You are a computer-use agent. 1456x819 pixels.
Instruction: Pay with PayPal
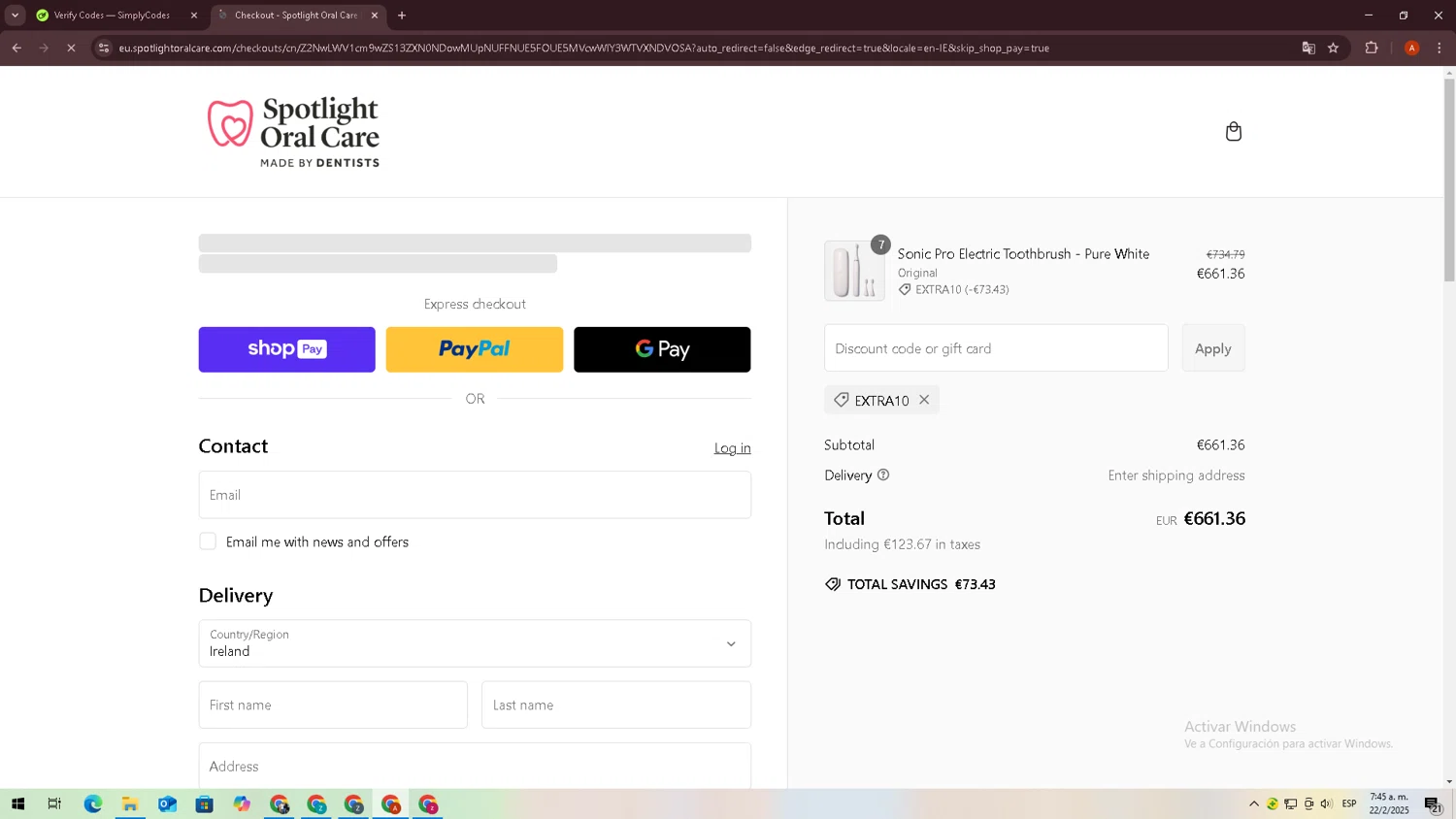474,349
